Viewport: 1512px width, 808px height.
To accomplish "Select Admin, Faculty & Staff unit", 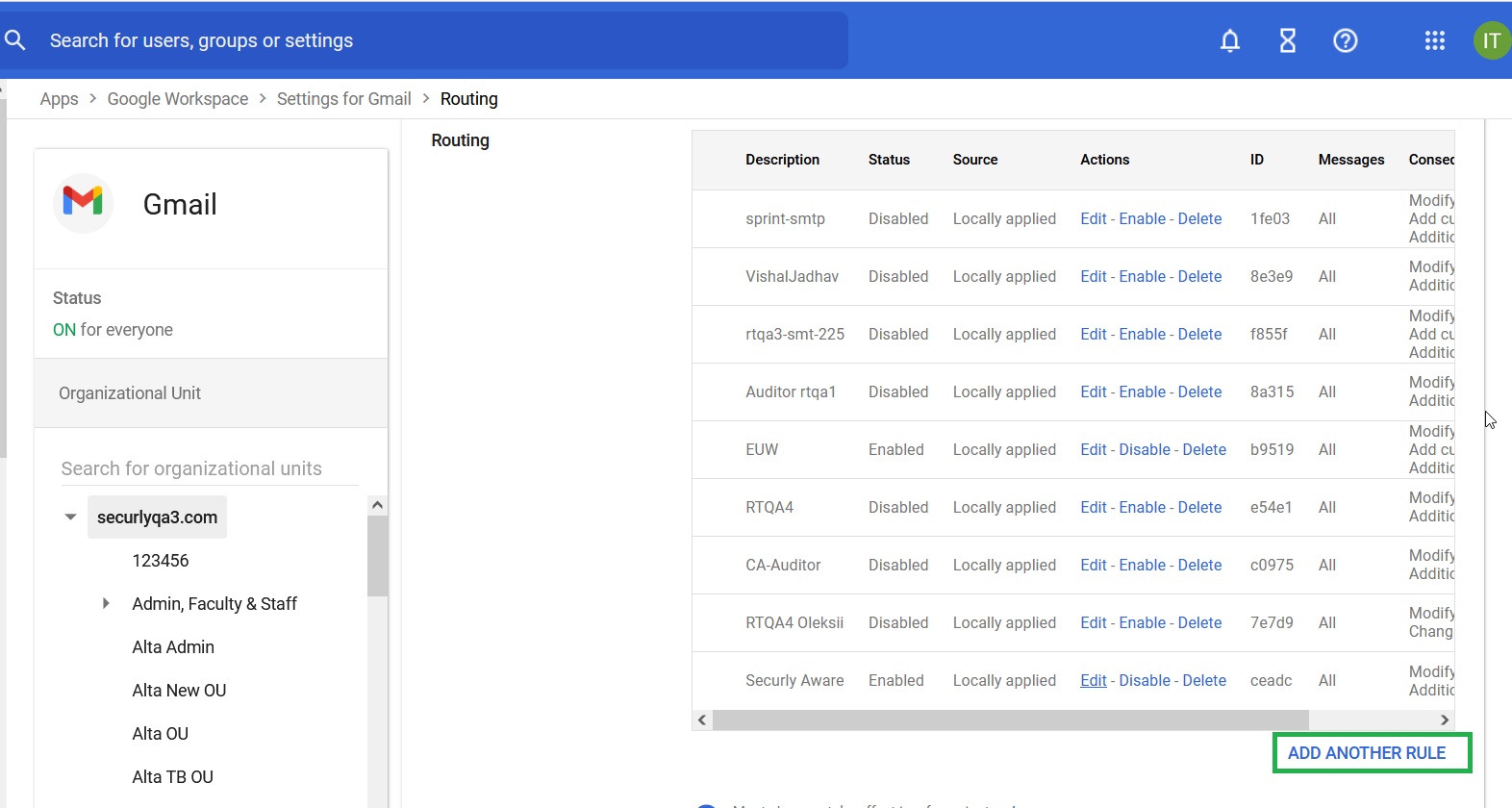I will (x=214, y=604).
